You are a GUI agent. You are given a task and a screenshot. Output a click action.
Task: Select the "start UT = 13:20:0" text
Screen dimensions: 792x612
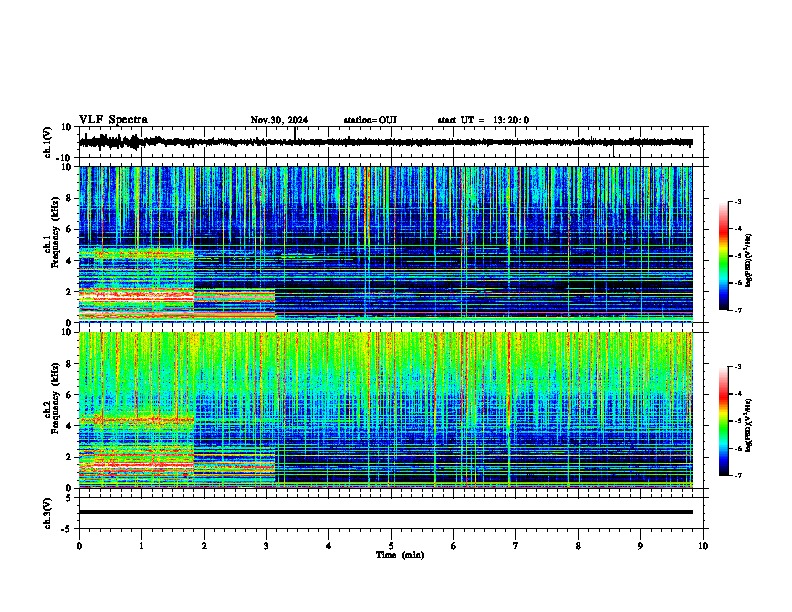pyautogui.click(x=483, y=120)
